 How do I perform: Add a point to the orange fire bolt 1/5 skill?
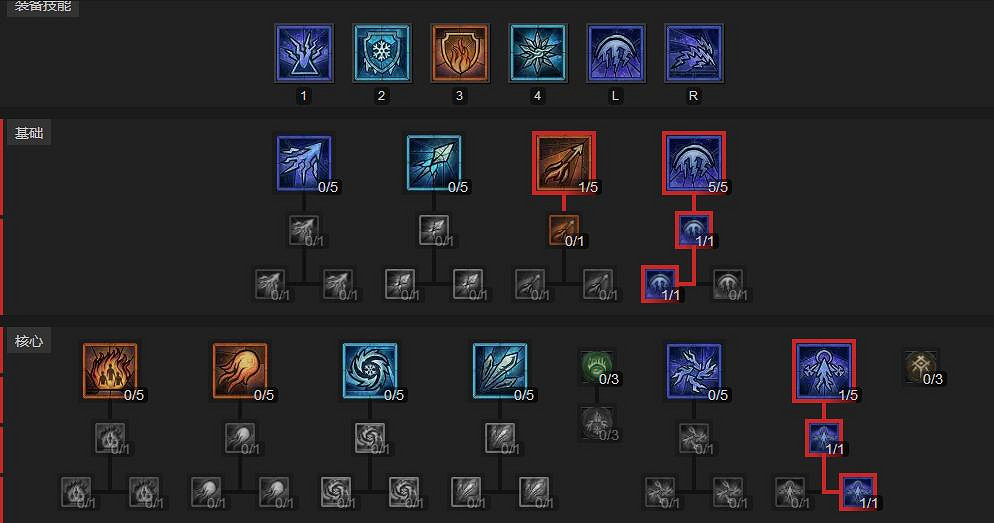[x=564, y=163]
